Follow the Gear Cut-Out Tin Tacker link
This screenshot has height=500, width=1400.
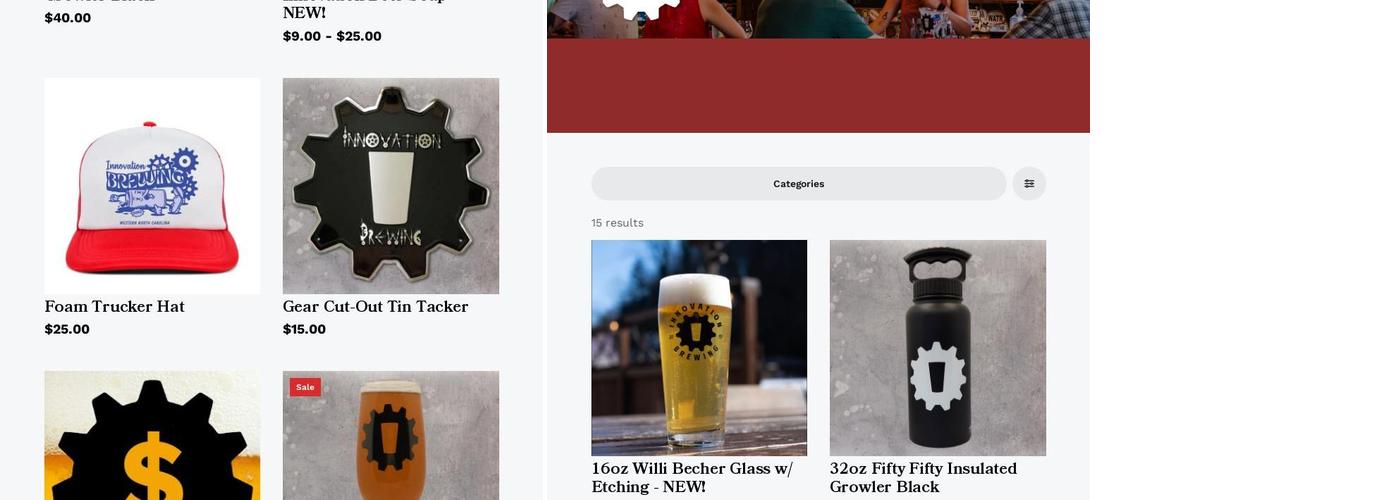(376, 307)
